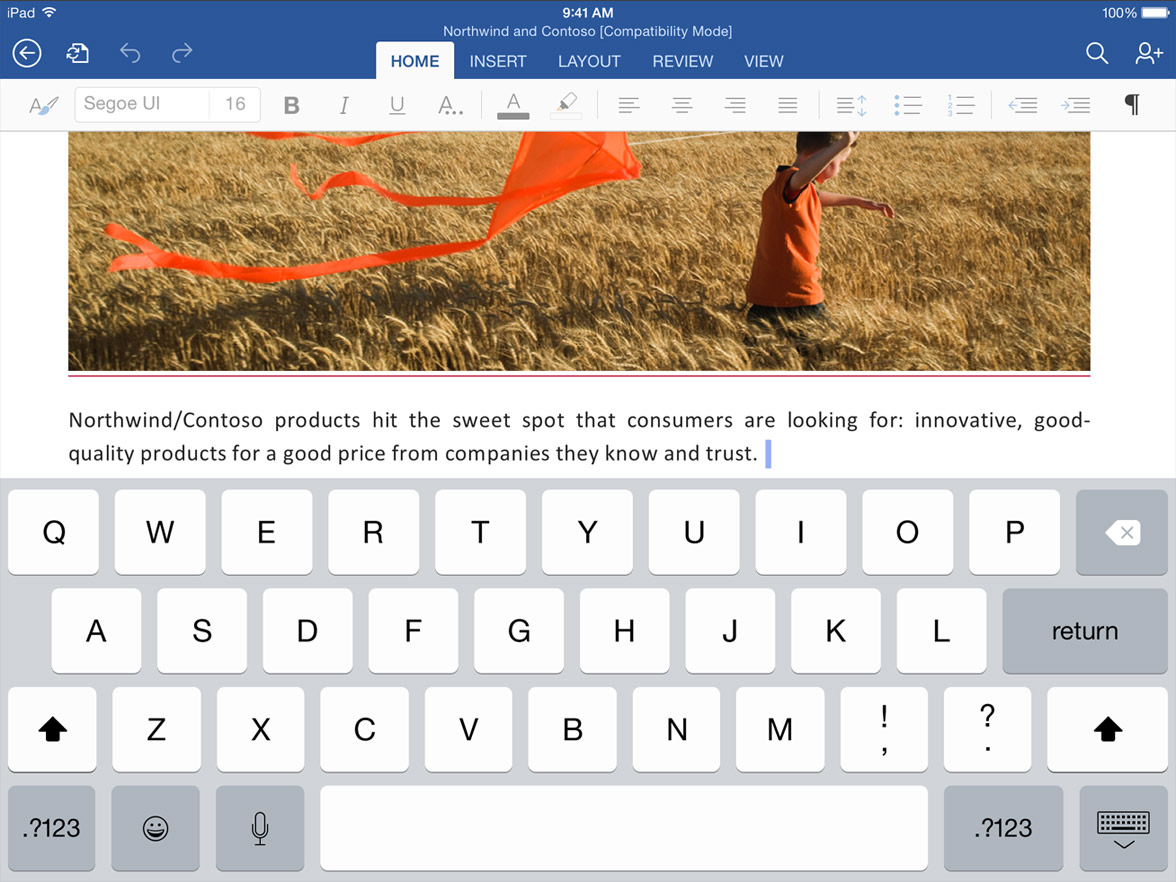This screenshot has width=1176, height=882.
Task: Increase the paragraph indent
Action: click(x=1076, y=104)
